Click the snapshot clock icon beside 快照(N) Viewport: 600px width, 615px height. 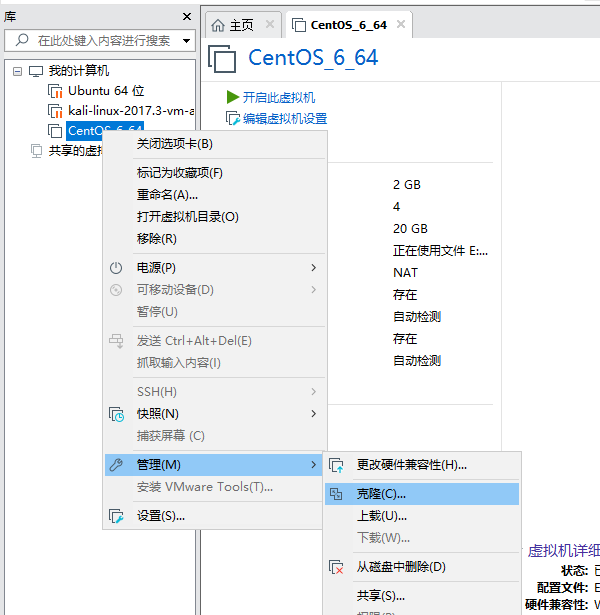[x=116, y=414]
